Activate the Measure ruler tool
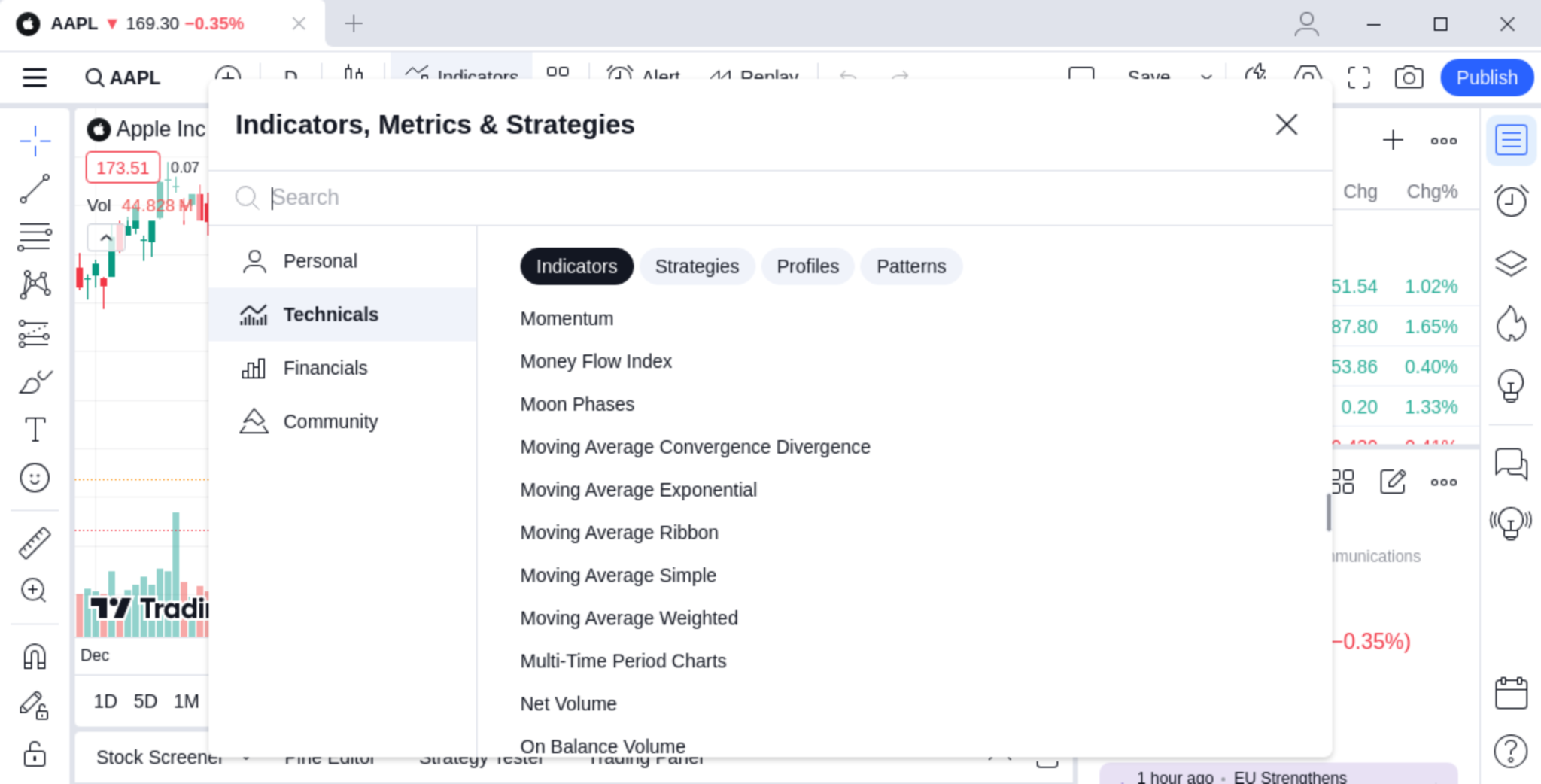The width and height of the screenshot is (1541, 784). pos(35,542)
